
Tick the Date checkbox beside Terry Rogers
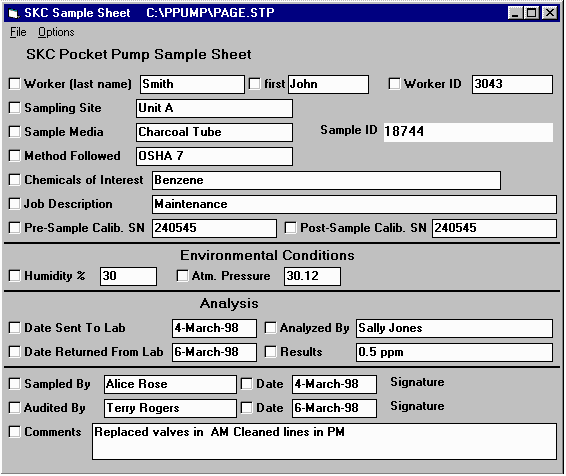coord(247,408)
